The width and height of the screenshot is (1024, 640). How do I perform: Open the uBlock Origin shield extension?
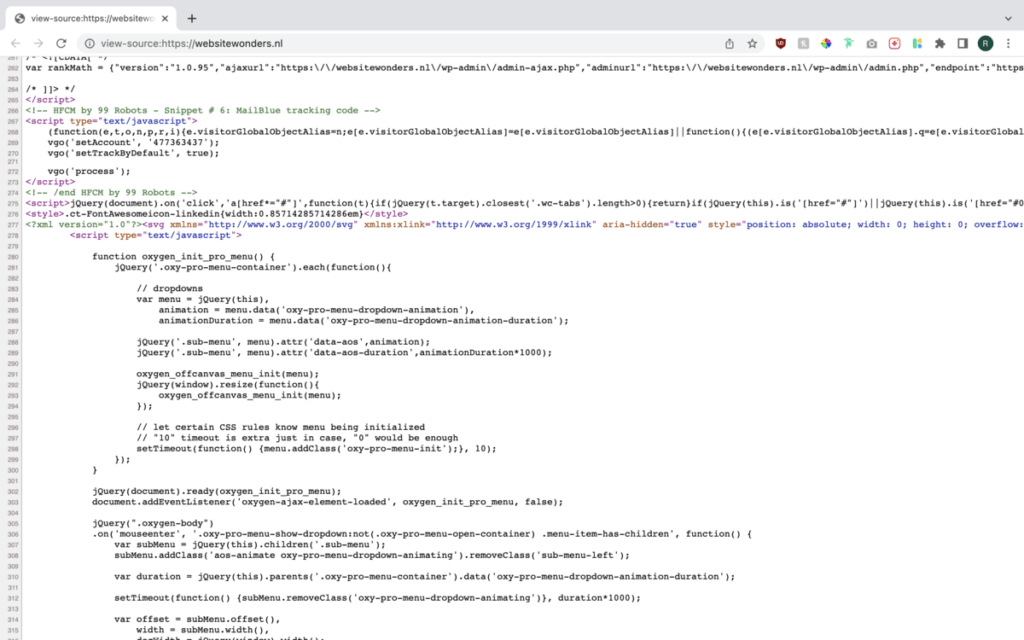pyautogui.click(x=781, y=44)
